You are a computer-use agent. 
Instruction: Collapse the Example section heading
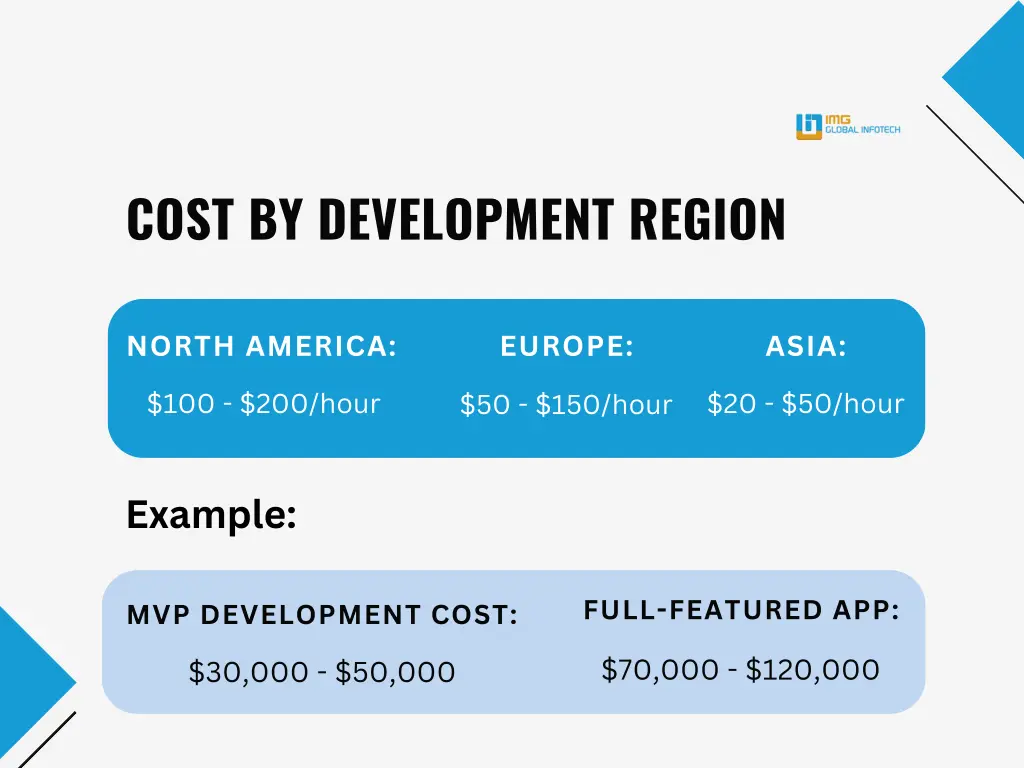click(x=211, y=516)
